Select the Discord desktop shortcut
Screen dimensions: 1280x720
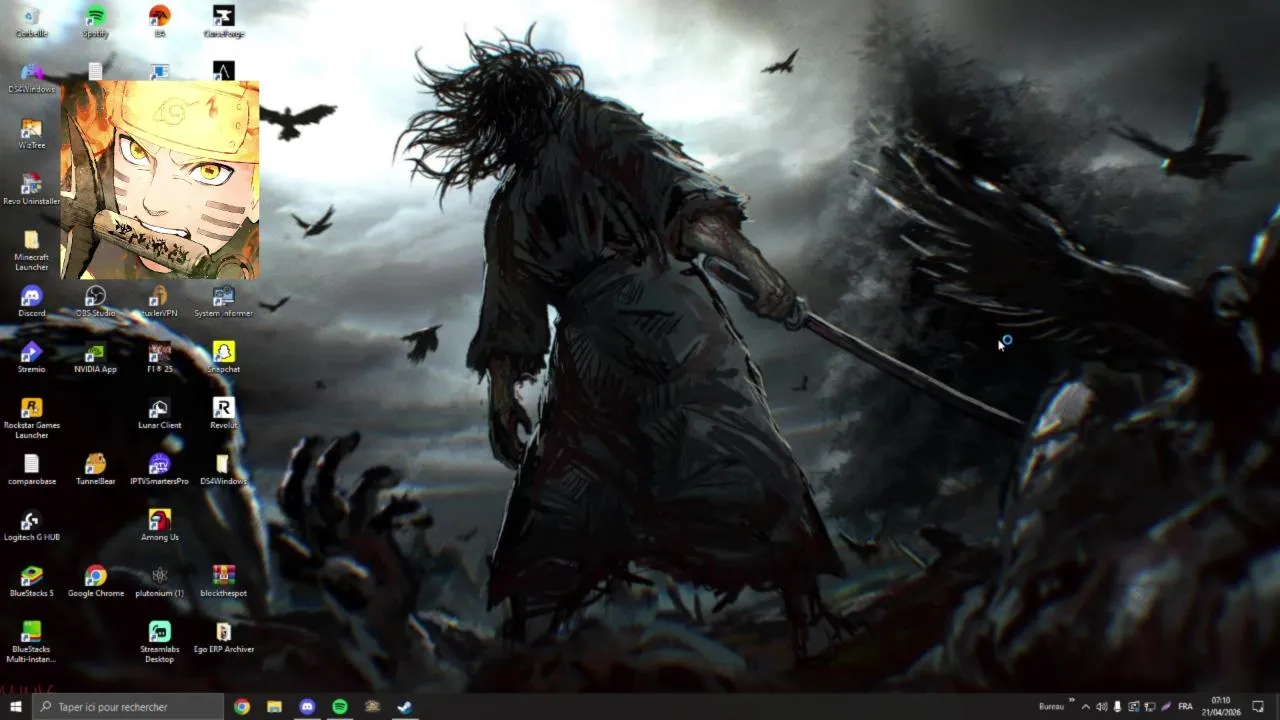click(31, 302)
